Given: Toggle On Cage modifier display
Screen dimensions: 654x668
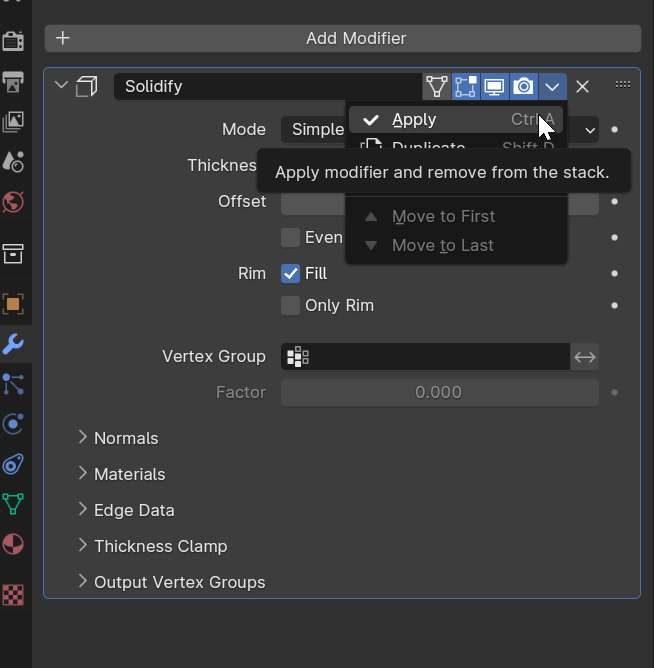Looking at the screenshot, I should click(437, 86).
